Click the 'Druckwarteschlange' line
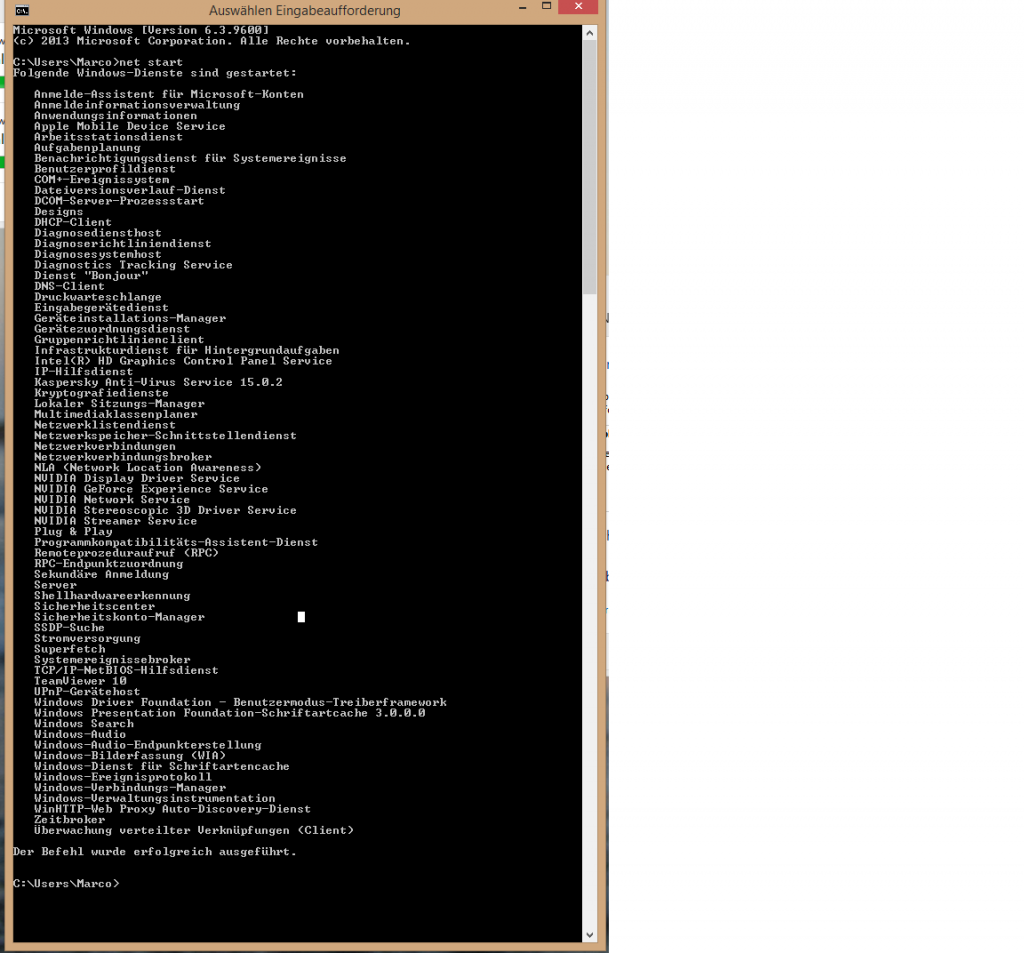 point(98,297)
